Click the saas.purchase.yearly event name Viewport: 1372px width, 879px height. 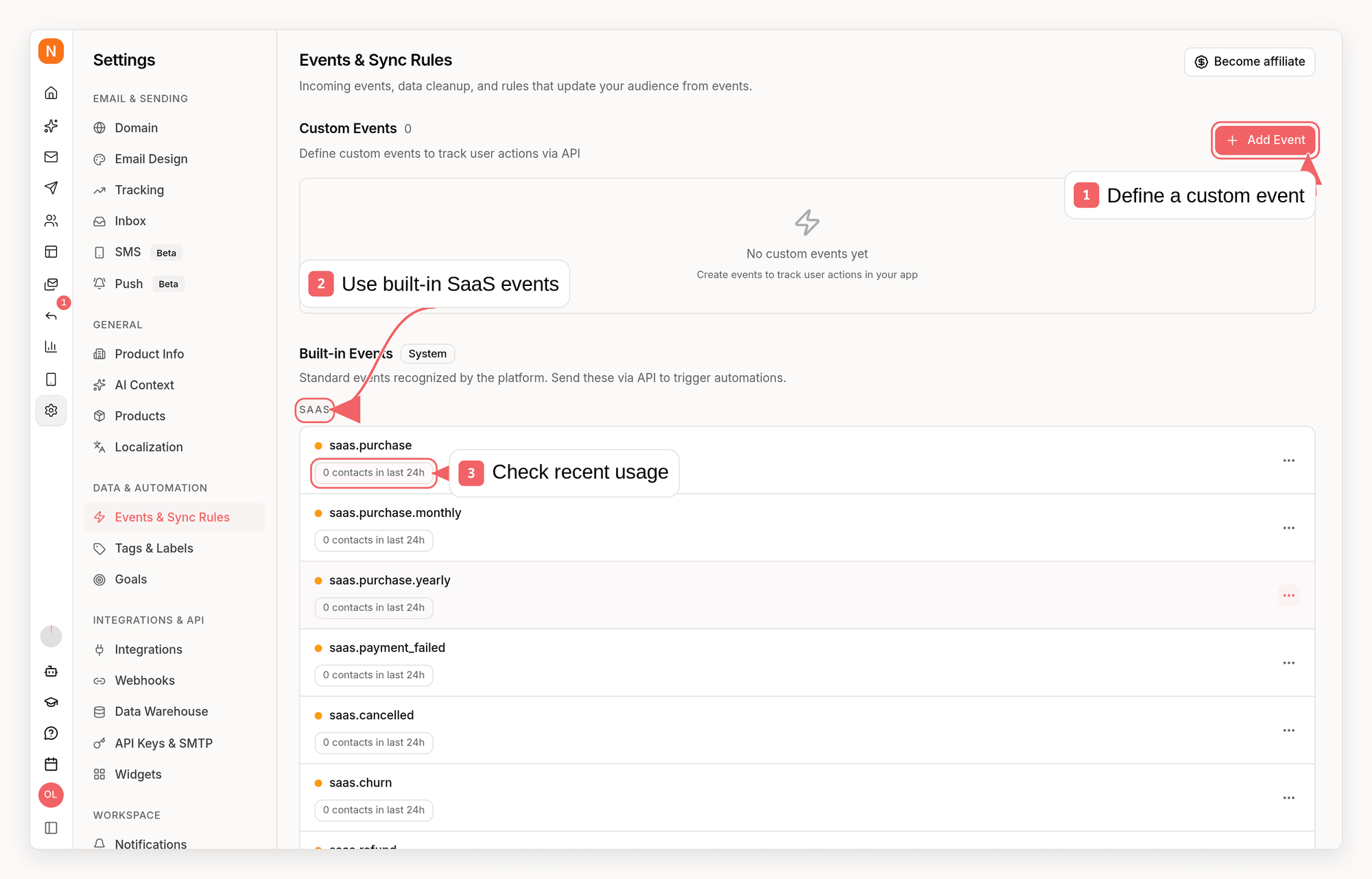(390, 580)
